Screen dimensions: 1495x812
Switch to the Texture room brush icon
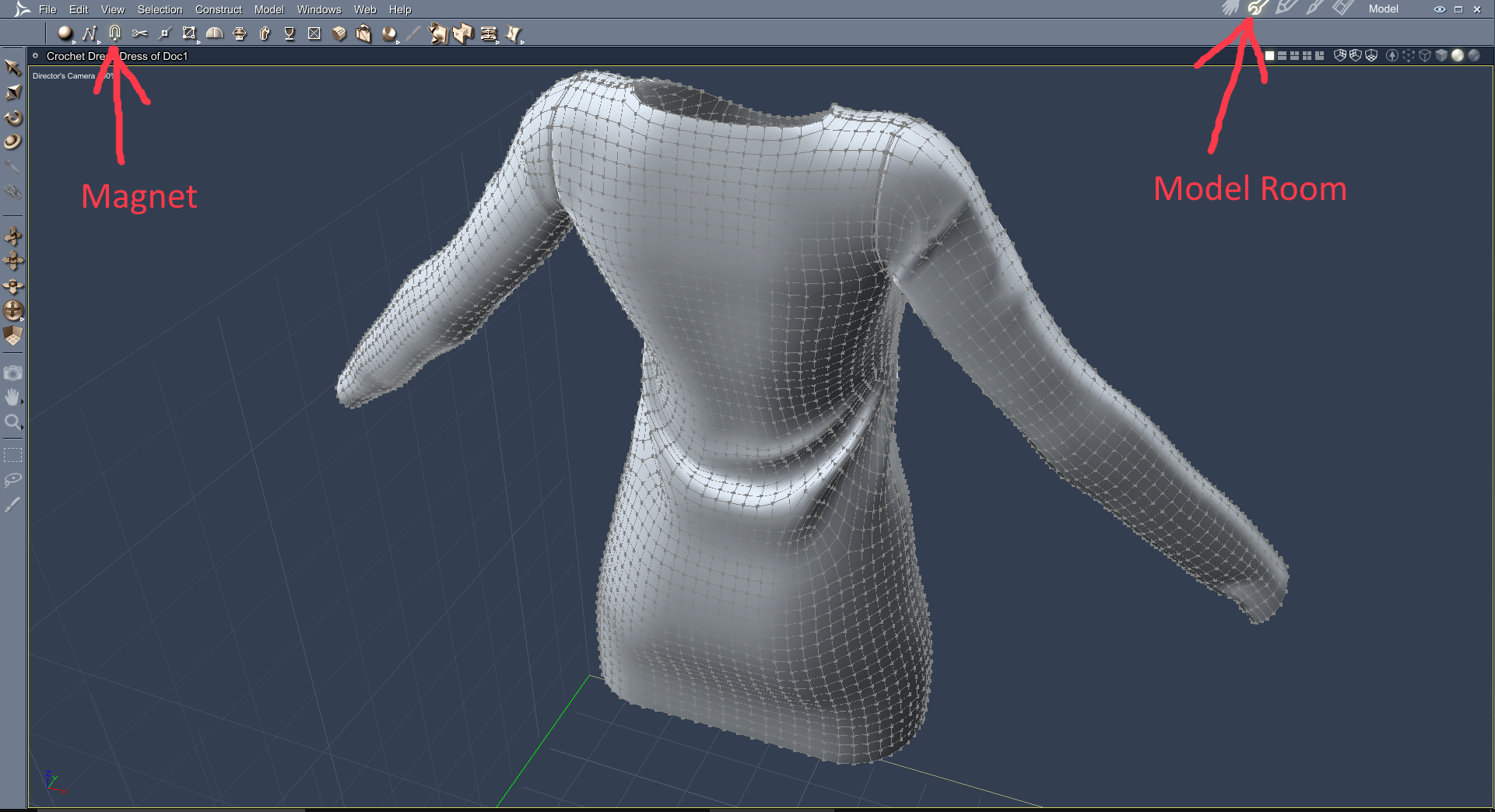[x=1314, y=9]
